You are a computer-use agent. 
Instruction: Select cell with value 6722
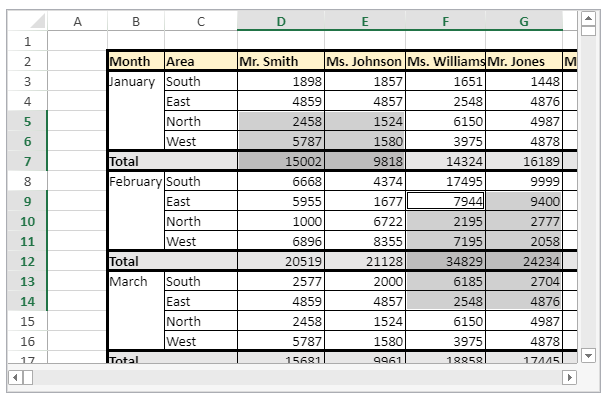coord(365,221)
